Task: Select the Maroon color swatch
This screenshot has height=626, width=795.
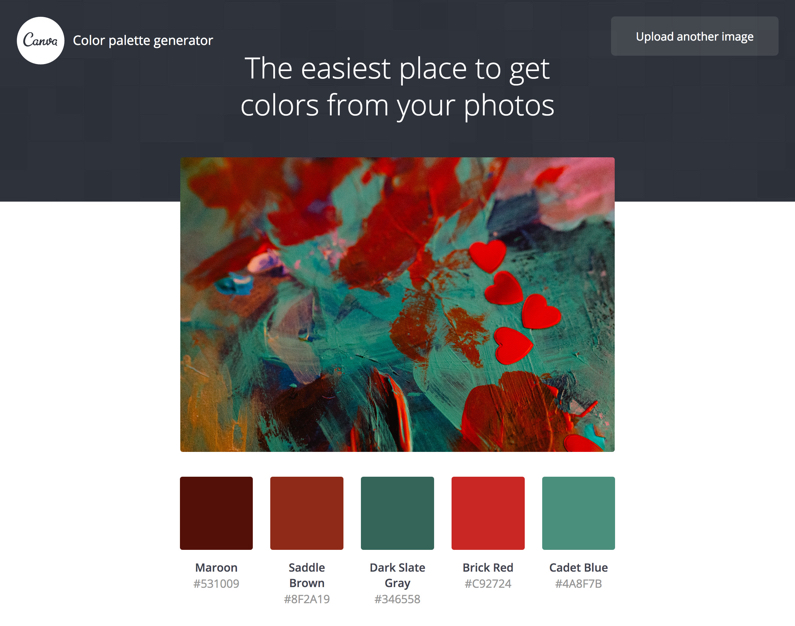Action: pyautogui.click(x=216, y=513)
